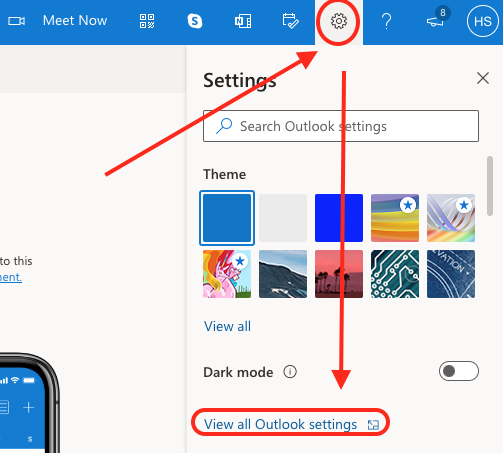503x453 pixels.
Task: Choose the rainbow stripes theme thumbnail
Action: tap(395, 218)
